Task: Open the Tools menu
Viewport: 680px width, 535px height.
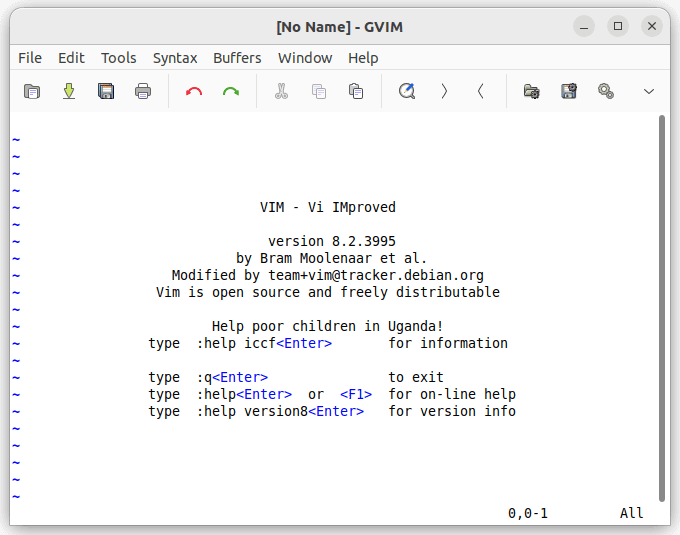Action: click(118, 58)
